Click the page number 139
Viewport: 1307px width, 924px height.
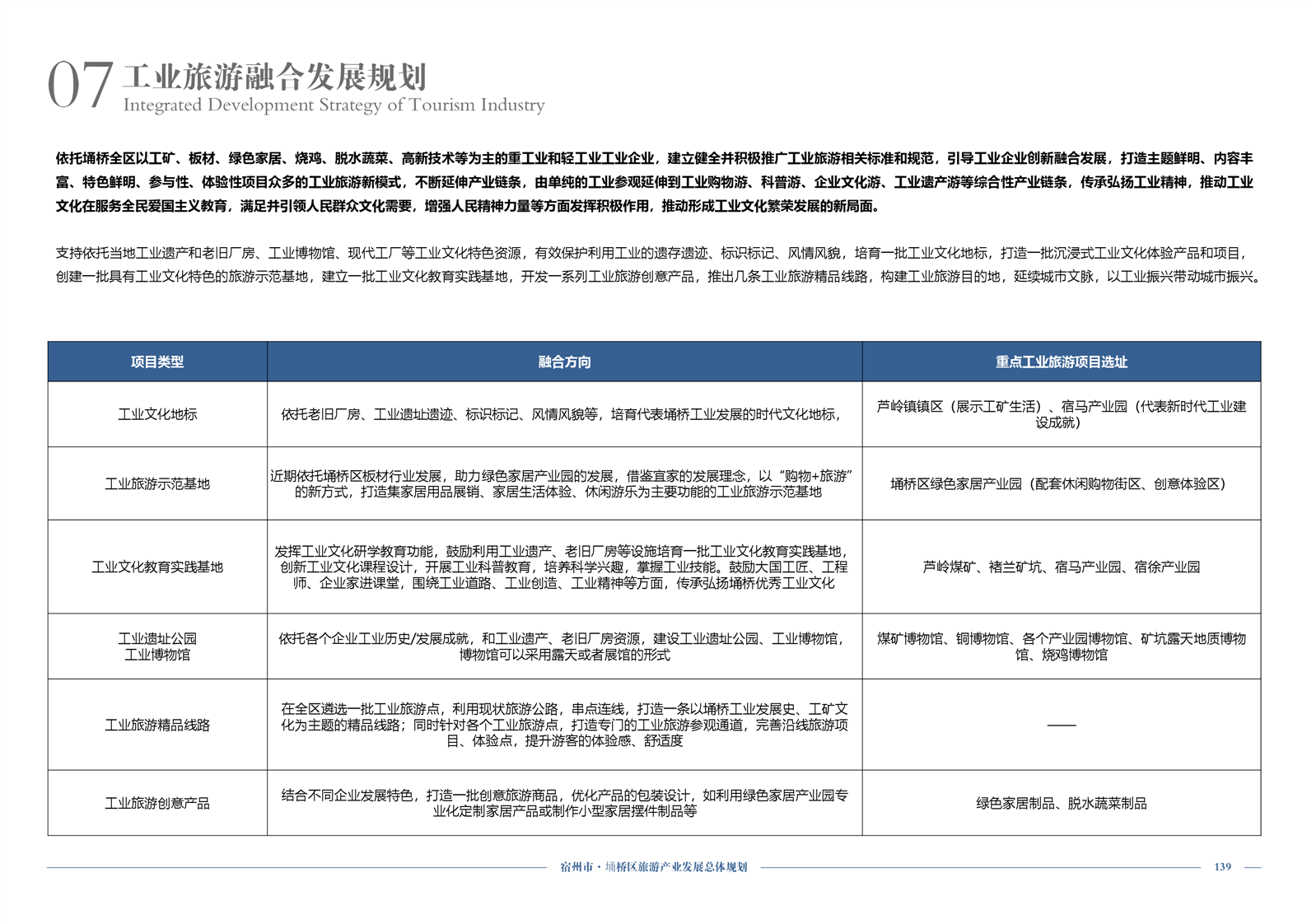pos(1222,867)
